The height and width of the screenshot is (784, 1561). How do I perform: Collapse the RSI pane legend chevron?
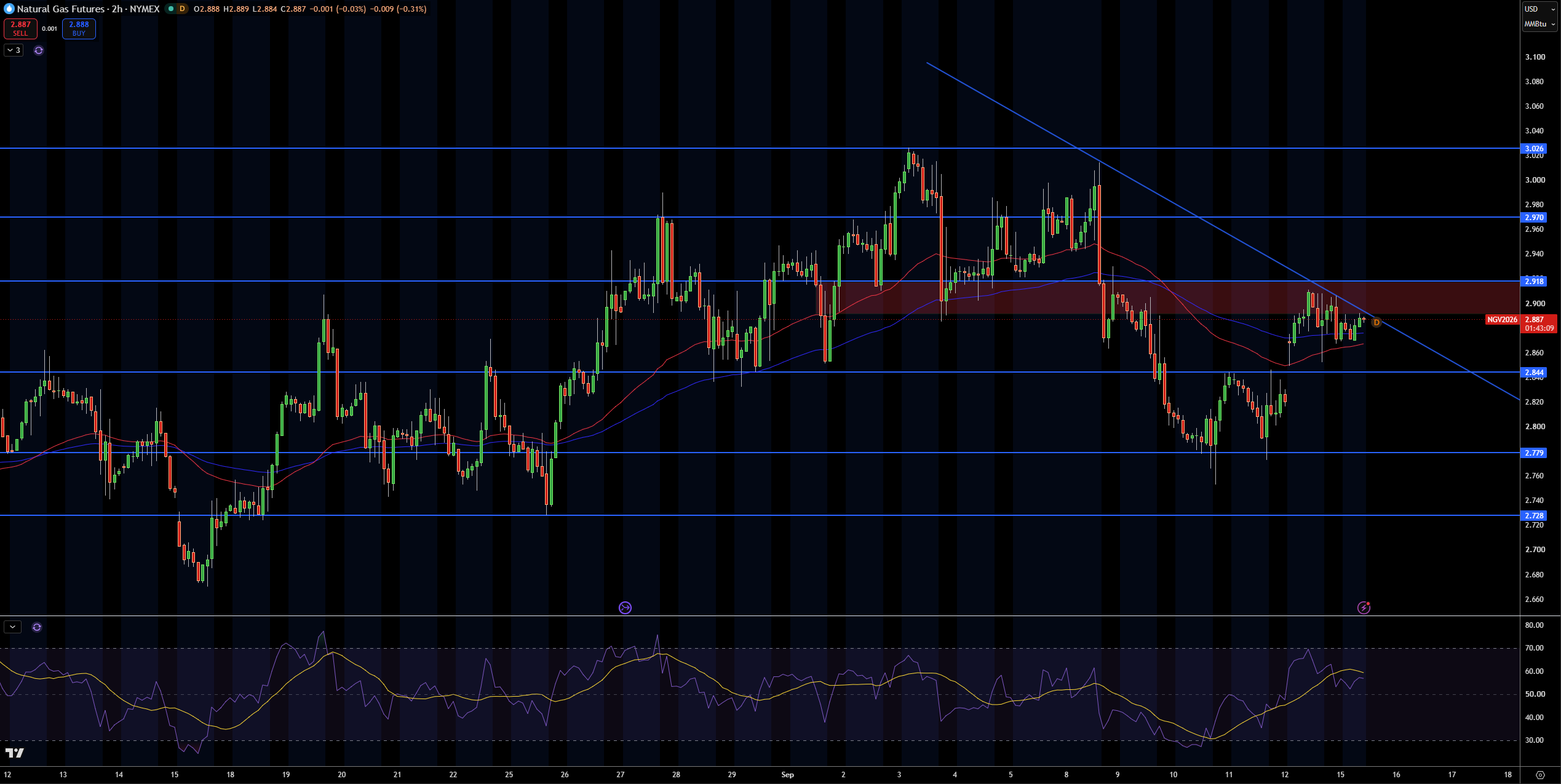[x=12, y=627]
